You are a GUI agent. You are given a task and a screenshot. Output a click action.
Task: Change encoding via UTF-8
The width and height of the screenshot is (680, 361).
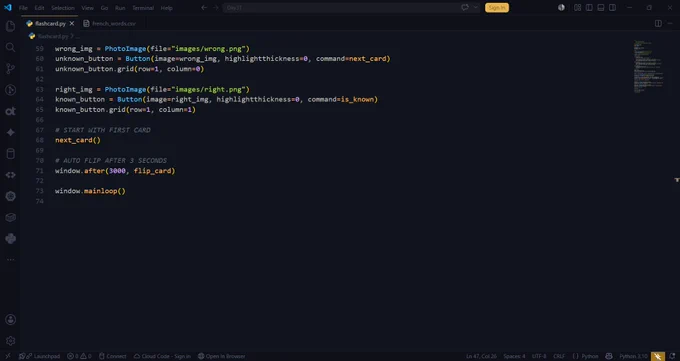point(539,356)
